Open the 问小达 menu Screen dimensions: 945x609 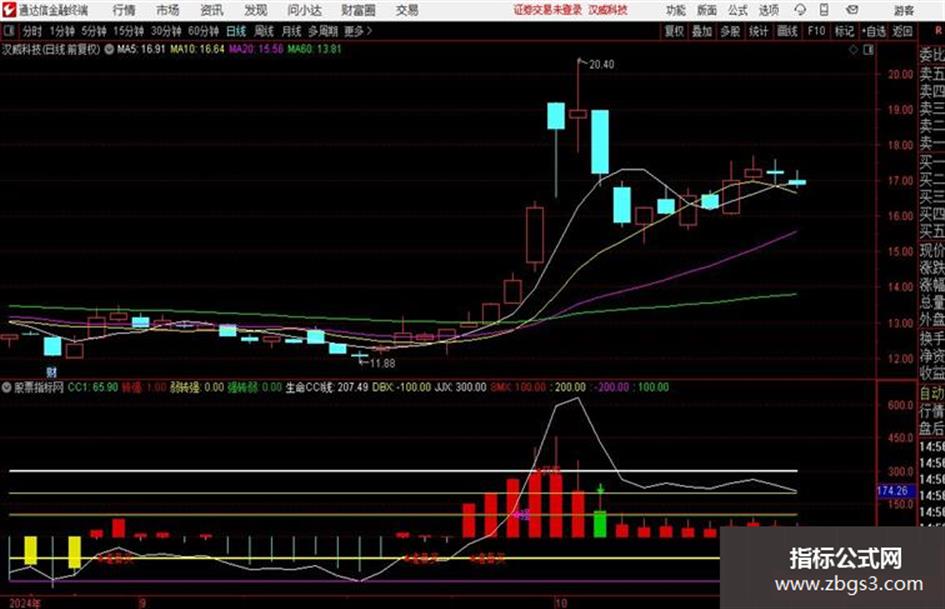coord(304,10)
